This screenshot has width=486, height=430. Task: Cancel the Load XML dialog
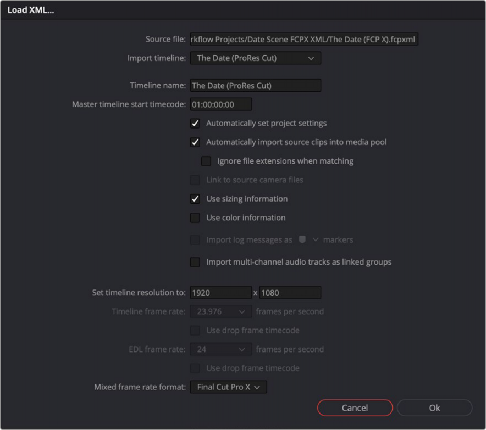(x=355, y=408)
